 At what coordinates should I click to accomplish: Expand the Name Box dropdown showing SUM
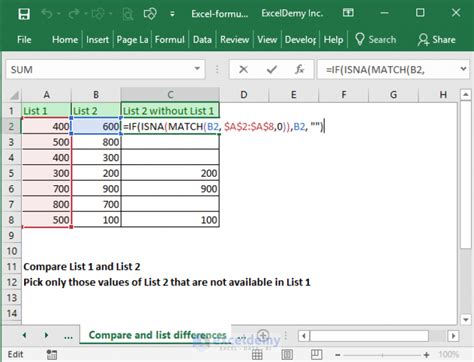(x=197, y=69)
